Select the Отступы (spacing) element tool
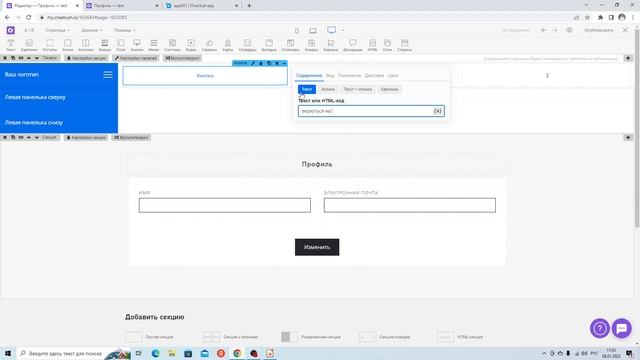Viewport: 640px width, 360px height. click(49, 45)
